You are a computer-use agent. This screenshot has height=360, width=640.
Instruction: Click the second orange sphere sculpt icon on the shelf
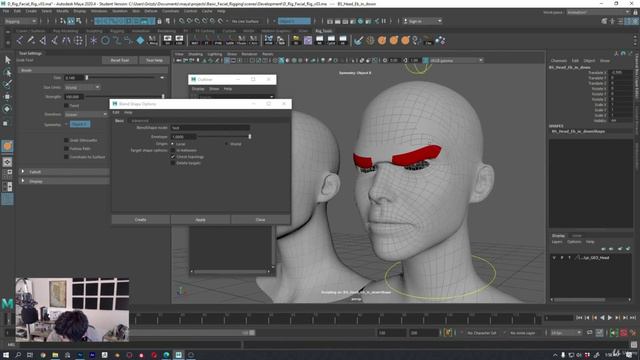[393, 40]
